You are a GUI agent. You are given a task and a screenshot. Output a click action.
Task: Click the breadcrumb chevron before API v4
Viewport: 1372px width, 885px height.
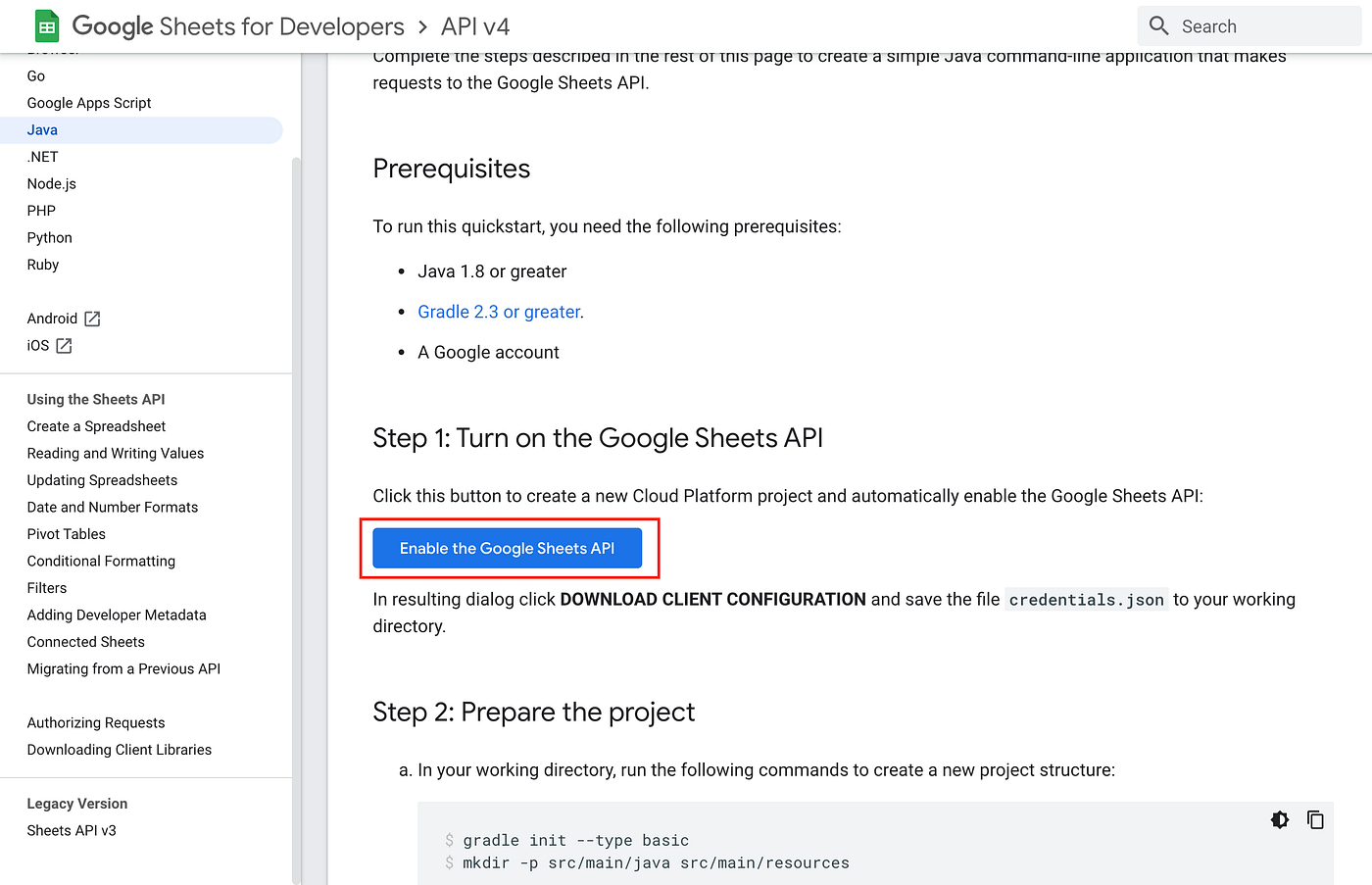423,26
